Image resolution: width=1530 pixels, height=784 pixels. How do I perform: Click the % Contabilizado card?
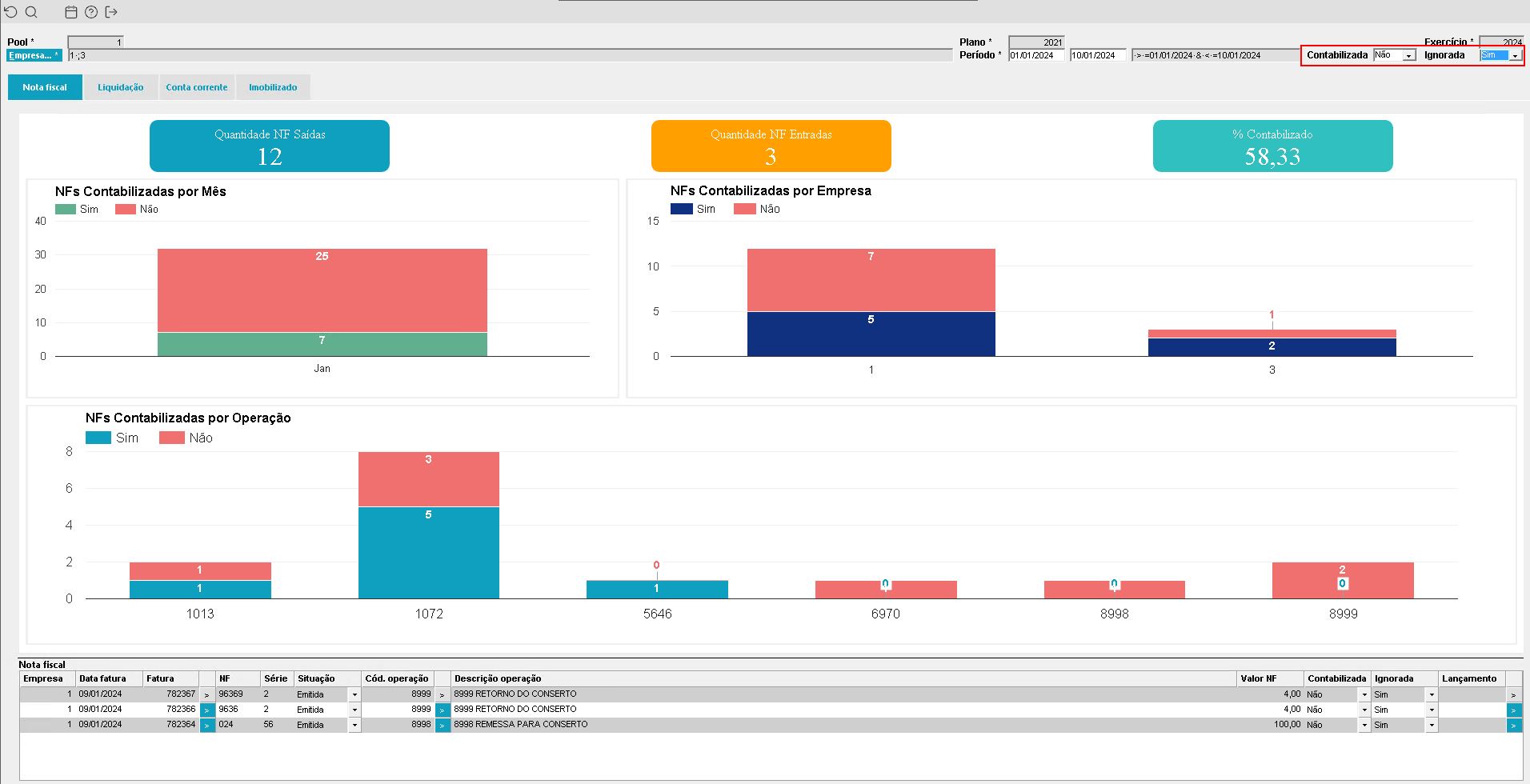tap(1273, 146)
